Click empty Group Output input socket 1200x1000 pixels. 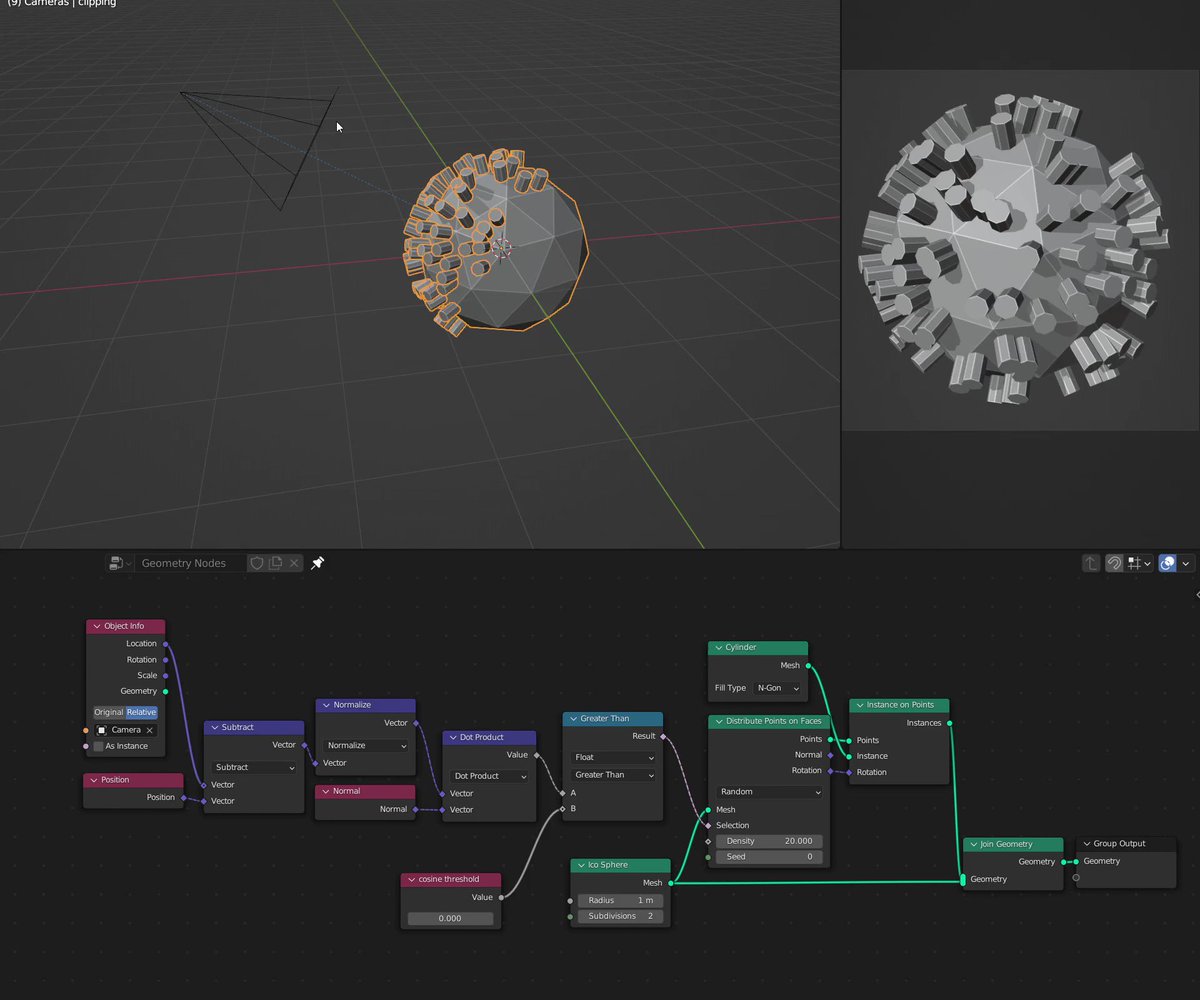click(1076, 878)
